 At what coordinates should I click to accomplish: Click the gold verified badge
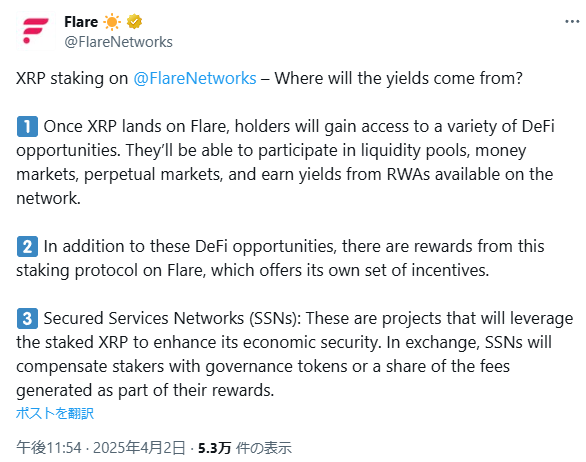[134, 22]
